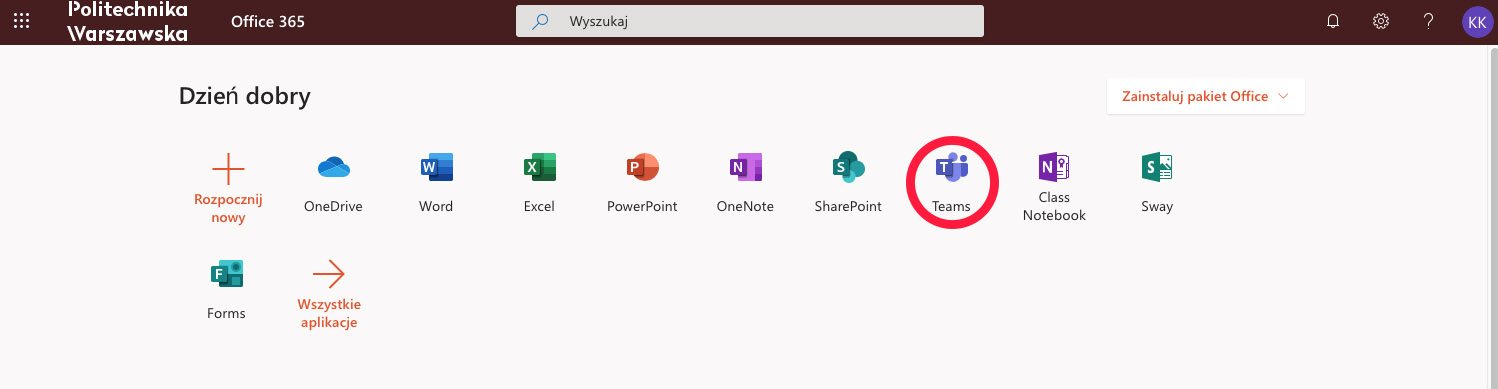
Task: Expand the Zainstaluj pakiet Office dropdown
Action: (x=1205, y=97)
